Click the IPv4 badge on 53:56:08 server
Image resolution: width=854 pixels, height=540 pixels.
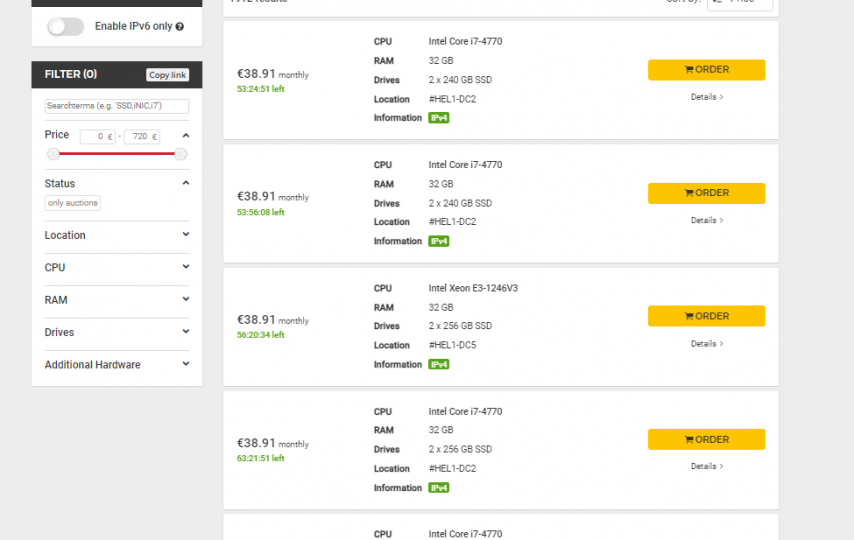pyautogui.click(x=438, y=241)
